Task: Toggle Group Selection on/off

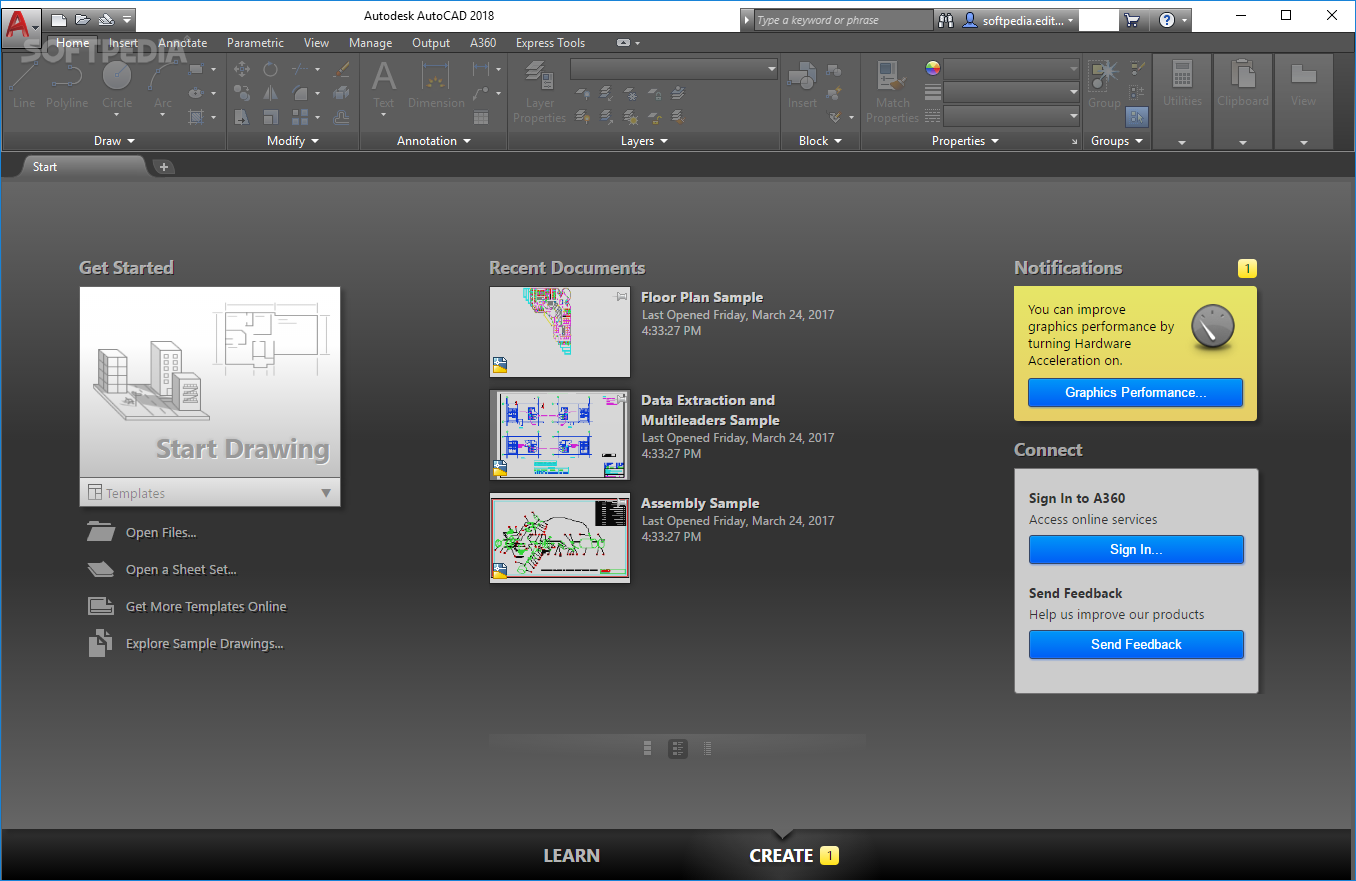Action: [1137, 117]
